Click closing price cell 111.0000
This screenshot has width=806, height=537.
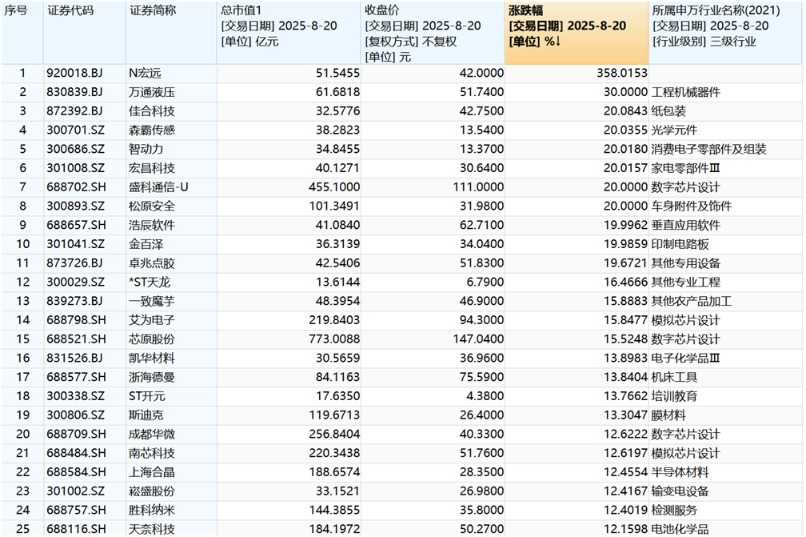pyautogui.click(x=478, y=187)
